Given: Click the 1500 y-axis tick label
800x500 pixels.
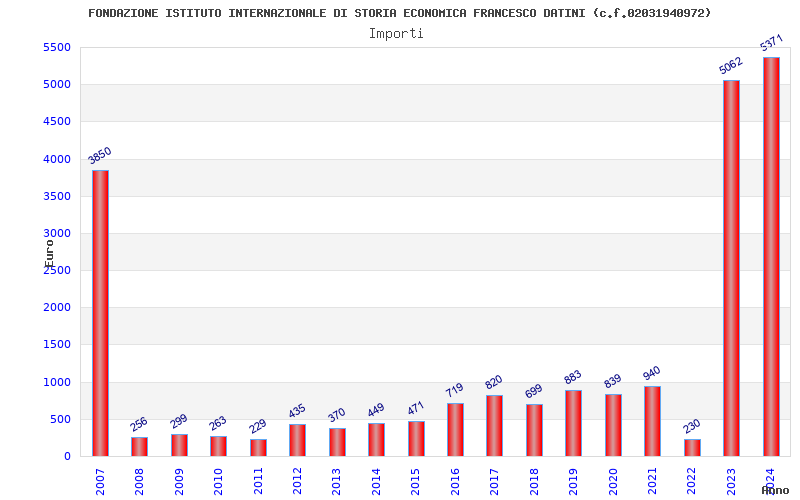Looking at the screenshot, I should [57, 344].
